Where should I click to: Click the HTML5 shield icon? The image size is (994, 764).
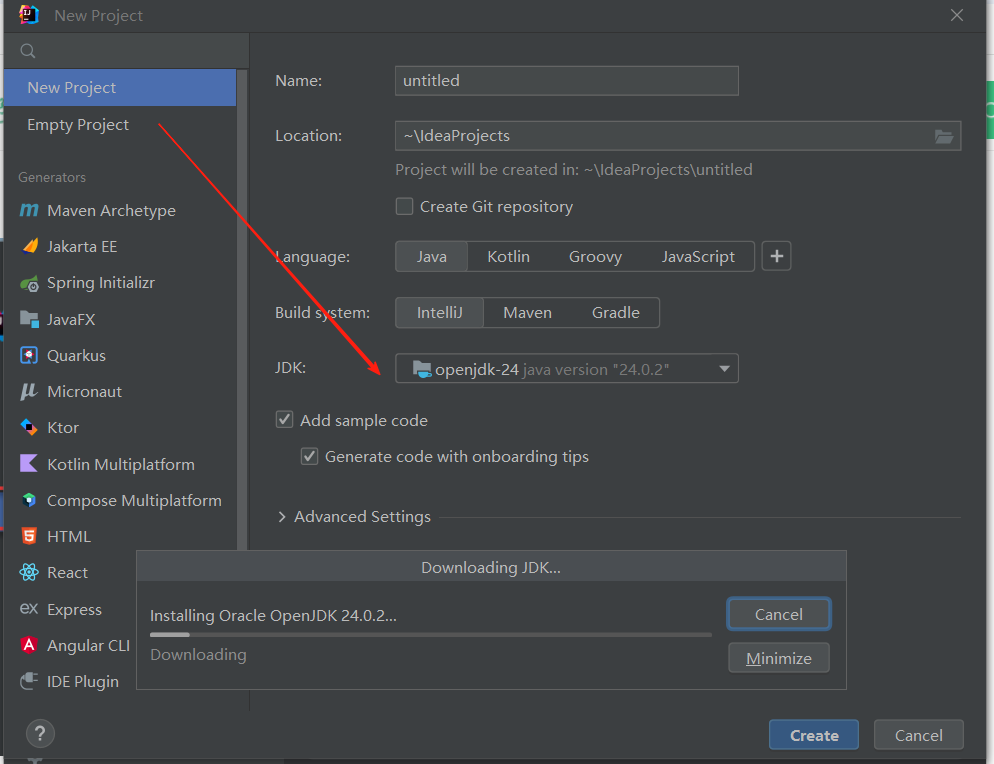point(29,536)
